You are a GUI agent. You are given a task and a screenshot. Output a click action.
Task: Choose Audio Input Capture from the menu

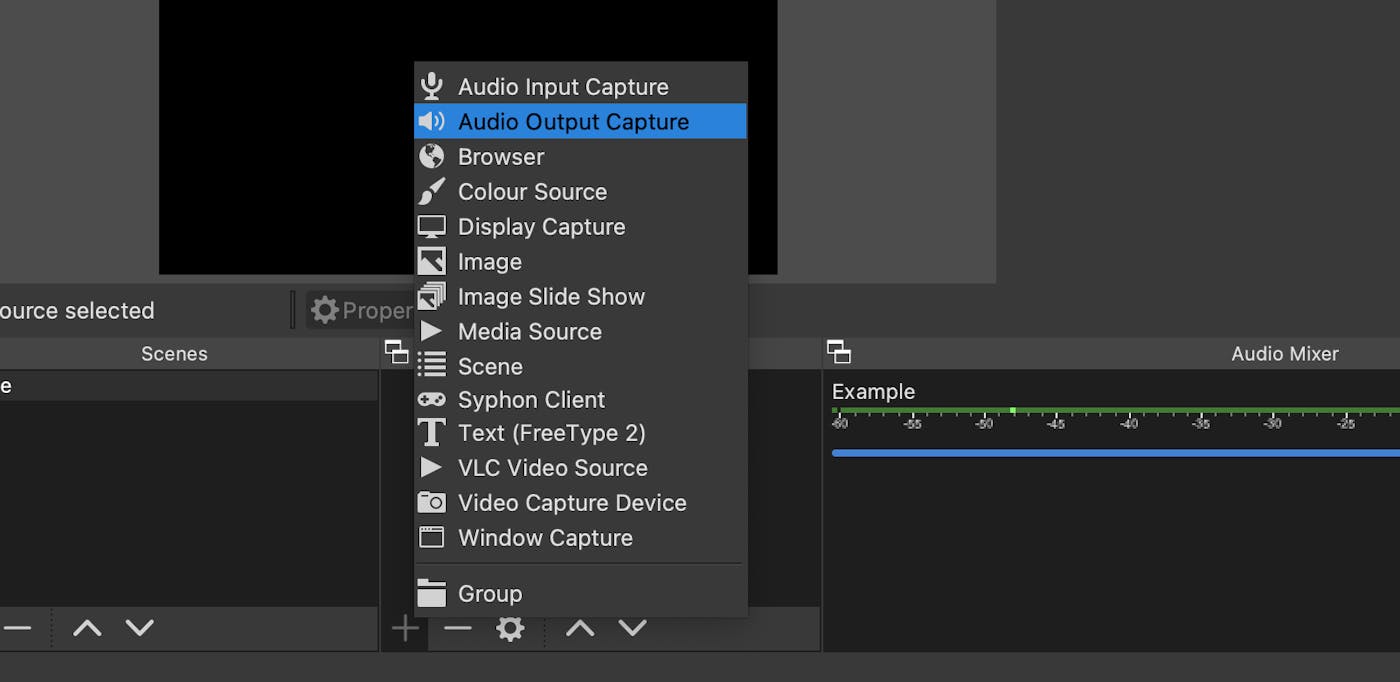(x=580, y=87)
